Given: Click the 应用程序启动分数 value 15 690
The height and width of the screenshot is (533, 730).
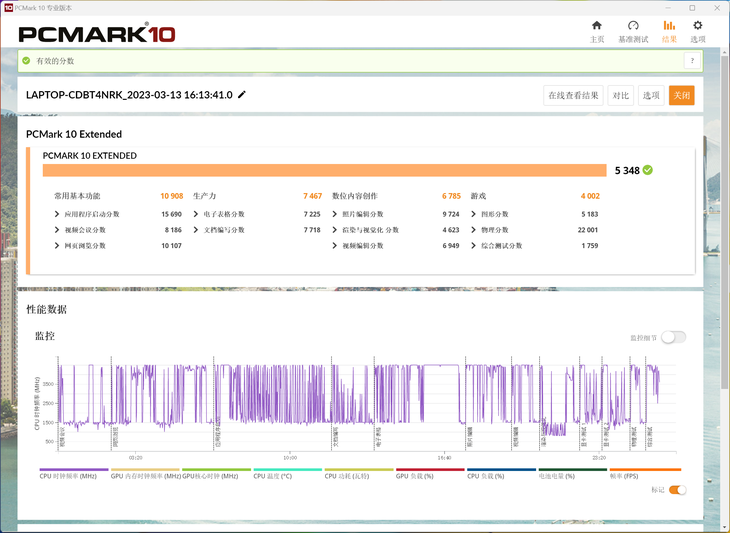Looking at the screenshot, I should pos(171,214).
